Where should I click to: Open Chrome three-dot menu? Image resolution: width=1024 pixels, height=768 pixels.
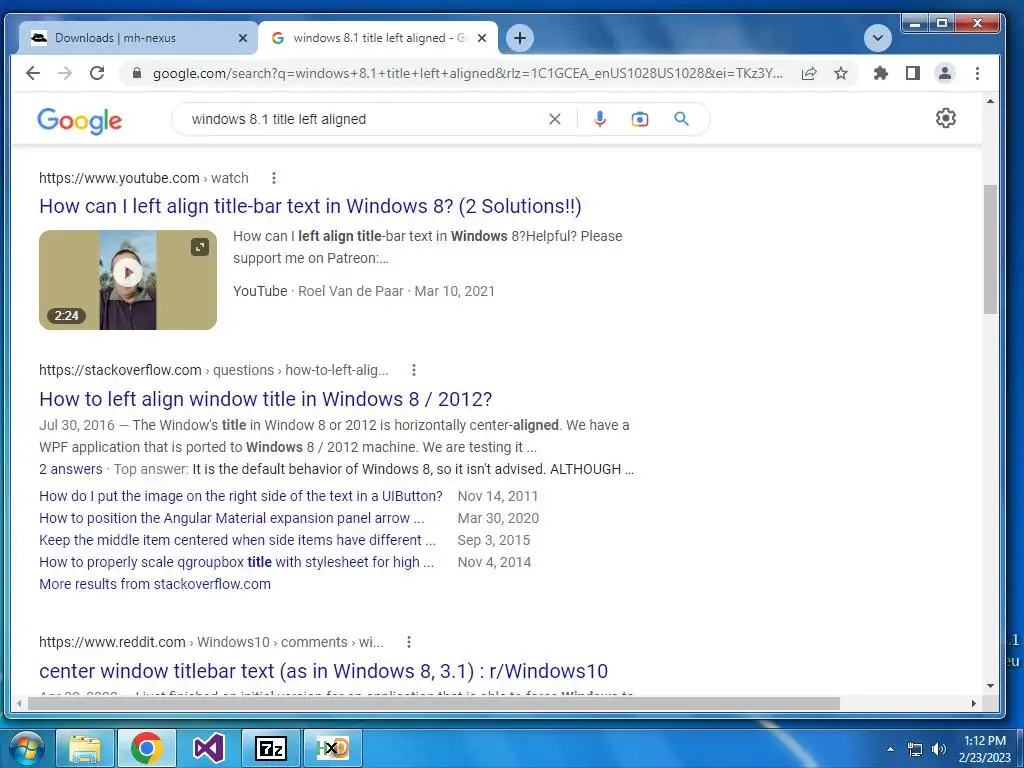coord(977,73)
